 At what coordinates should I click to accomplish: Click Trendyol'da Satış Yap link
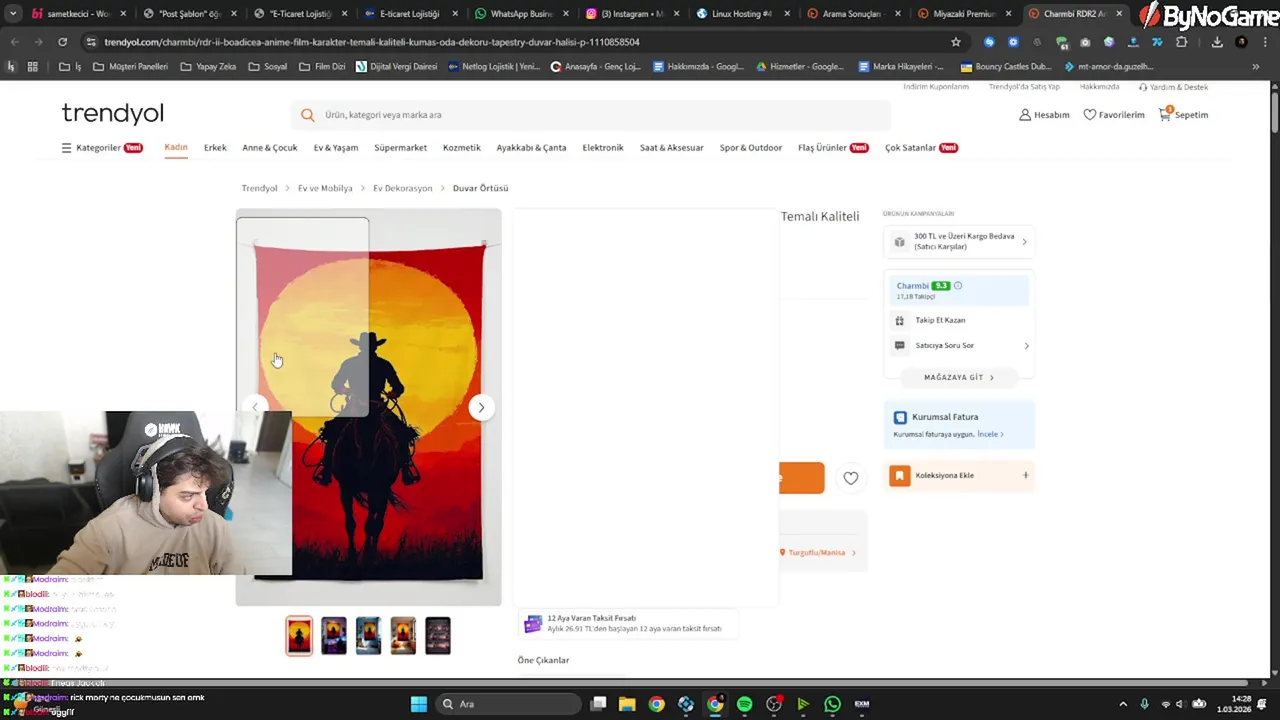coord(1024,87)
